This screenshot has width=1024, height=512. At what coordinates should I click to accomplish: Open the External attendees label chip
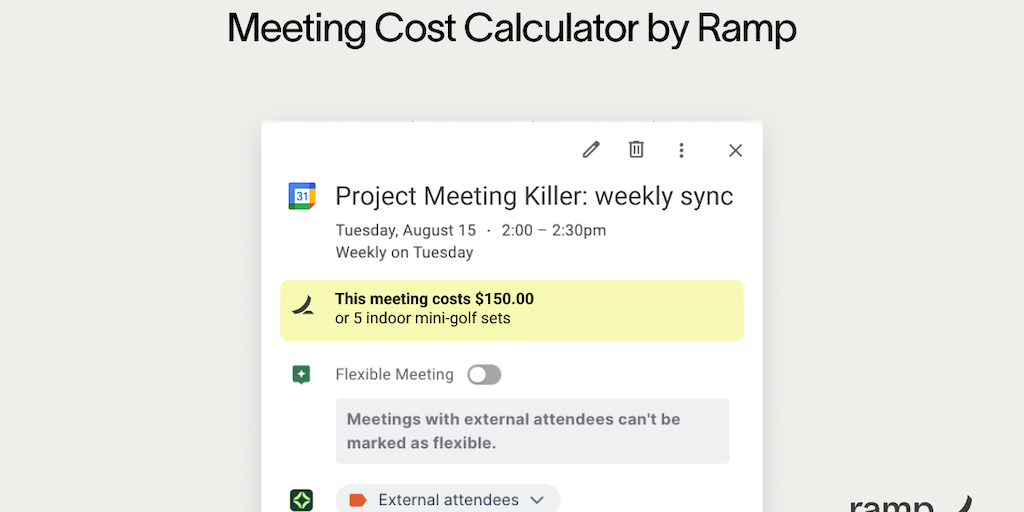tap(448, 499)
